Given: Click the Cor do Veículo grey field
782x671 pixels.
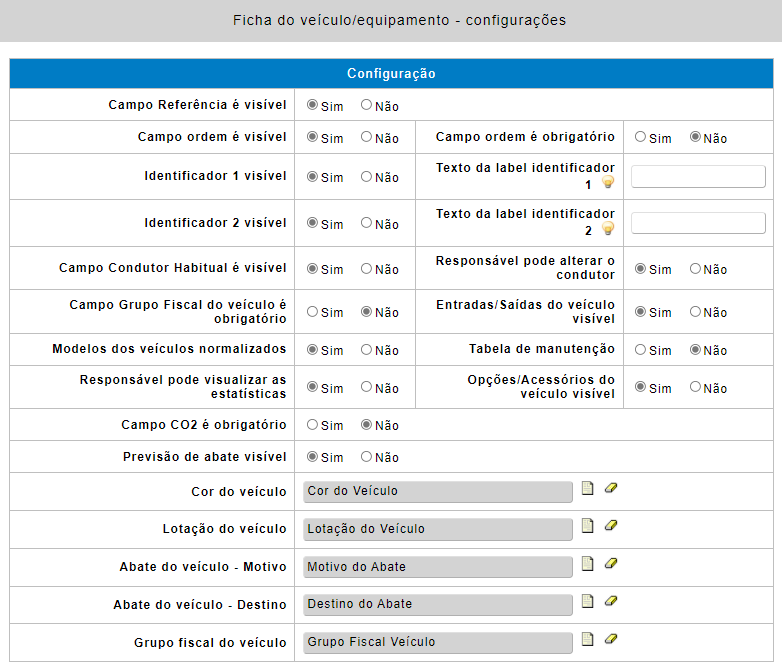Looking at the screenshot, I should coord(438,491).
